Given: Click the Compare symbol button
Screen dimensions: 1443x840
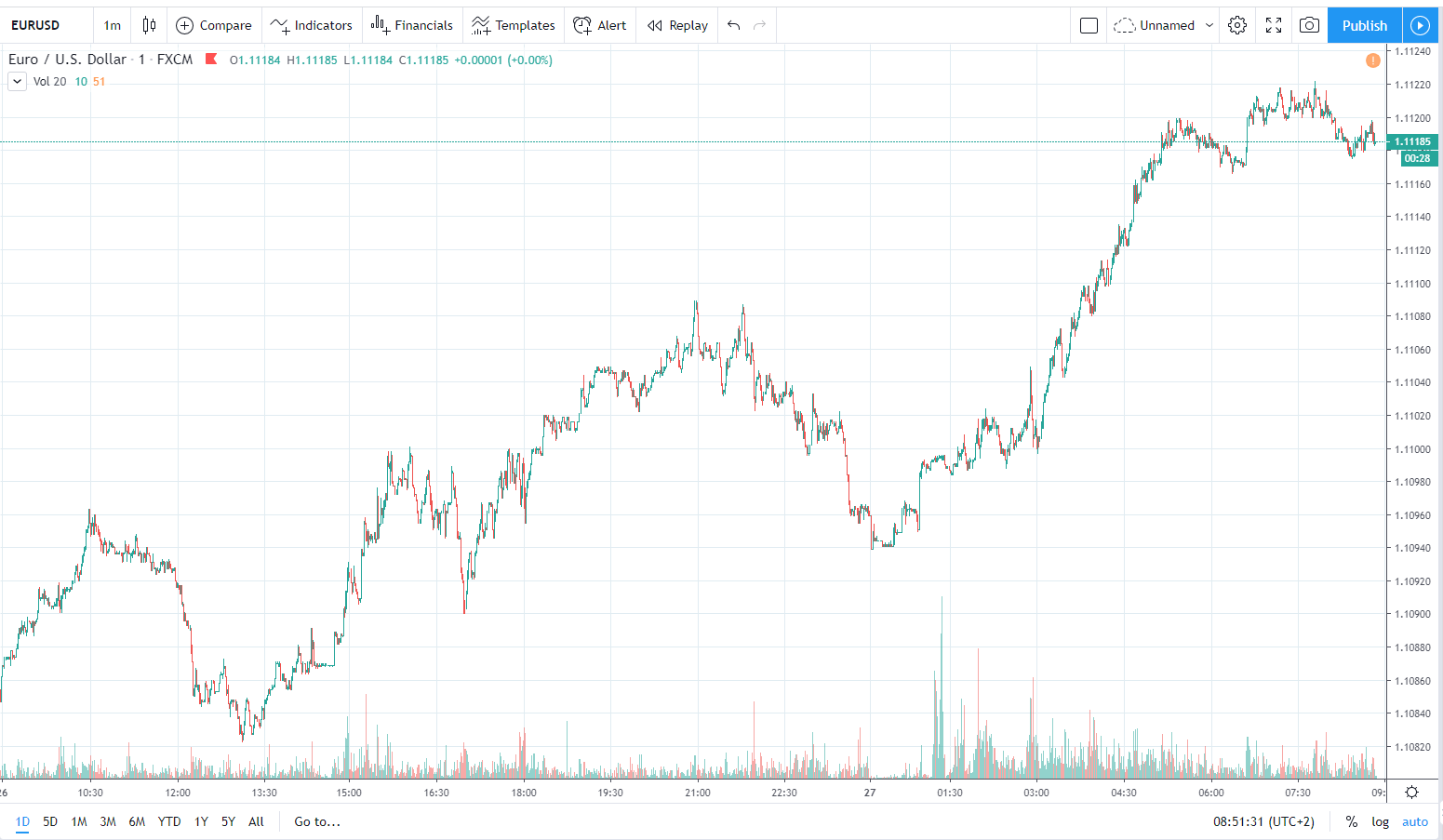Looking at the screenshot, I should point(214,25).
